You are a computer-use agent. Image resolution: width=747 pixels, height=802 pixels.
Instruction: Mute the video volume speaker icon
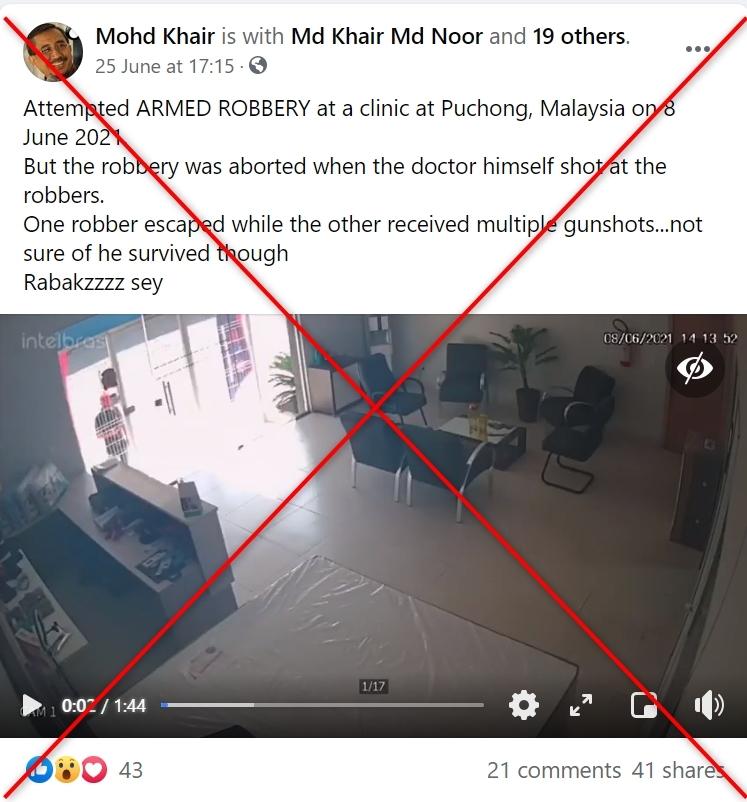coord(709,705)
